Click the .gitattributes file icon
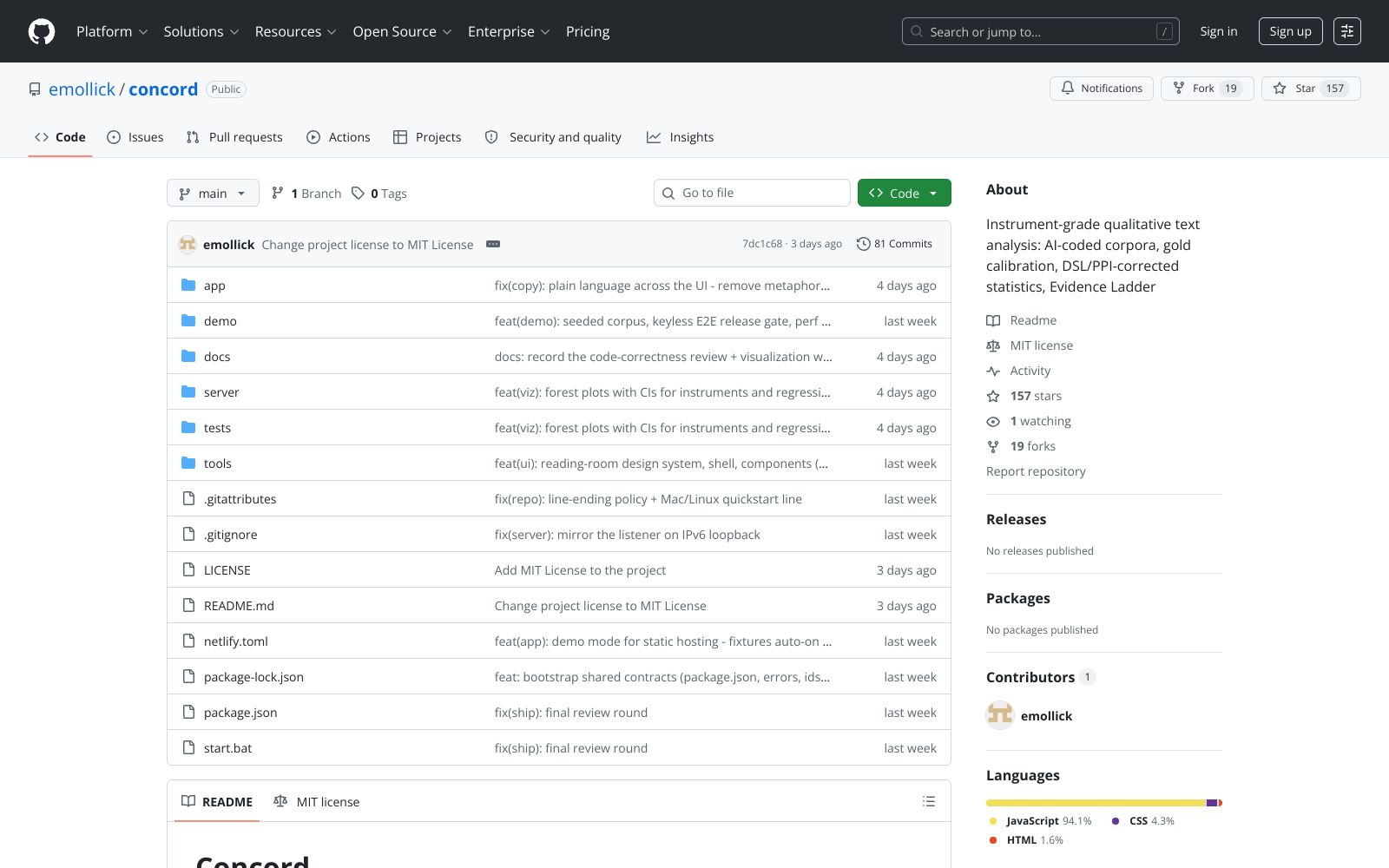Viewport: 1389px width, 868px height. point(188,498)
